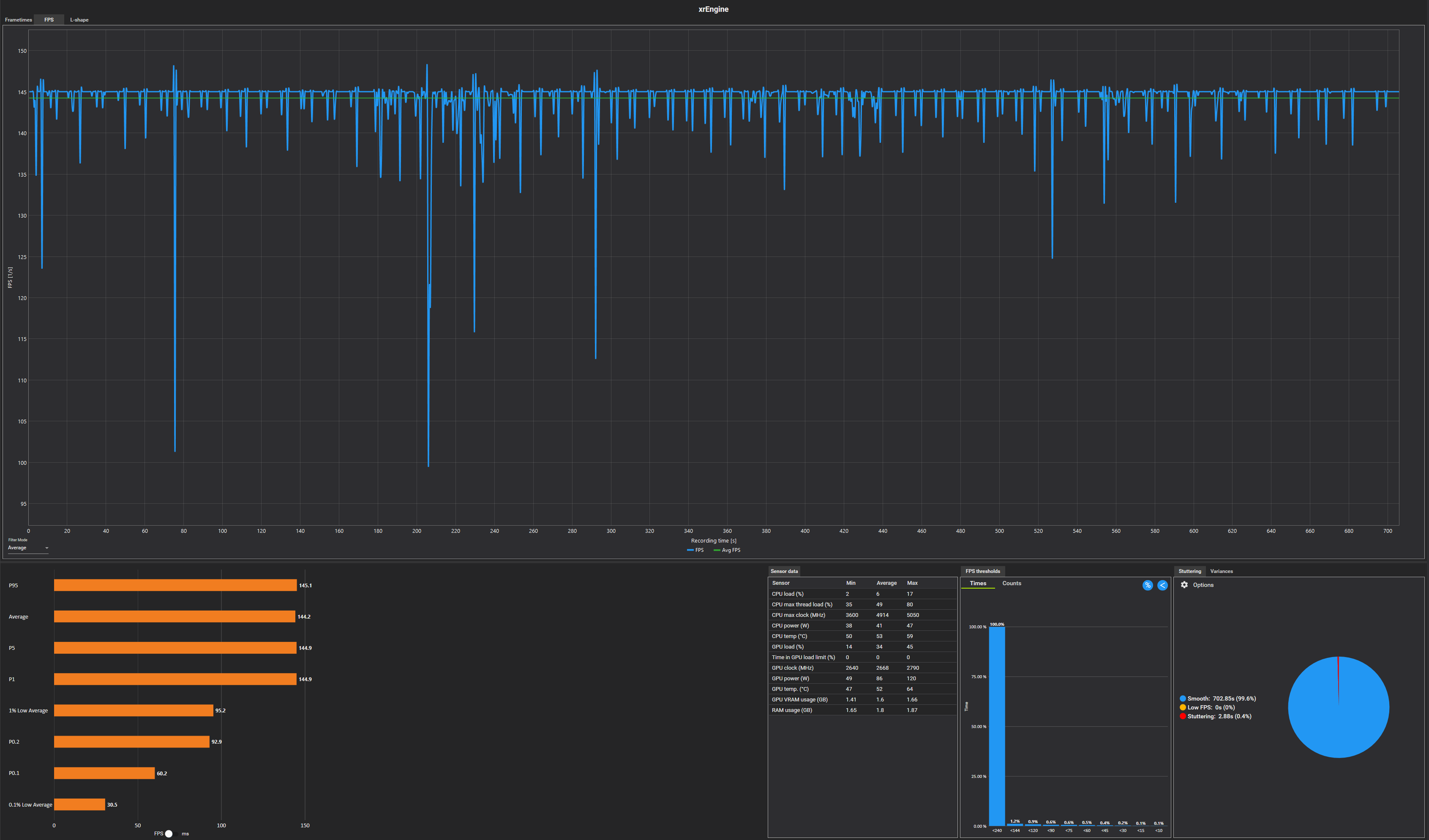
Task: Switch to the Frametimes tab
Action: click(x=18, y=20)
